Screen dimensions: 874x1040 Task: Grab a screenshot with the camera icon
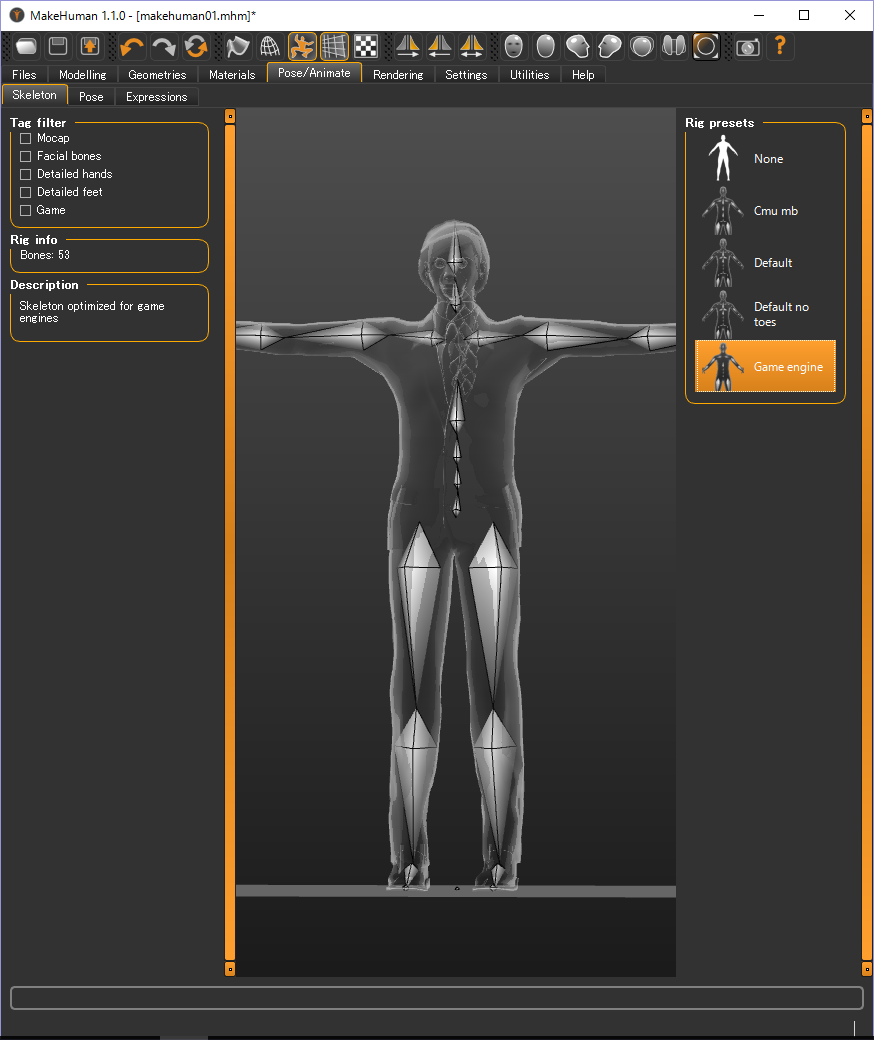coord(748,46)
